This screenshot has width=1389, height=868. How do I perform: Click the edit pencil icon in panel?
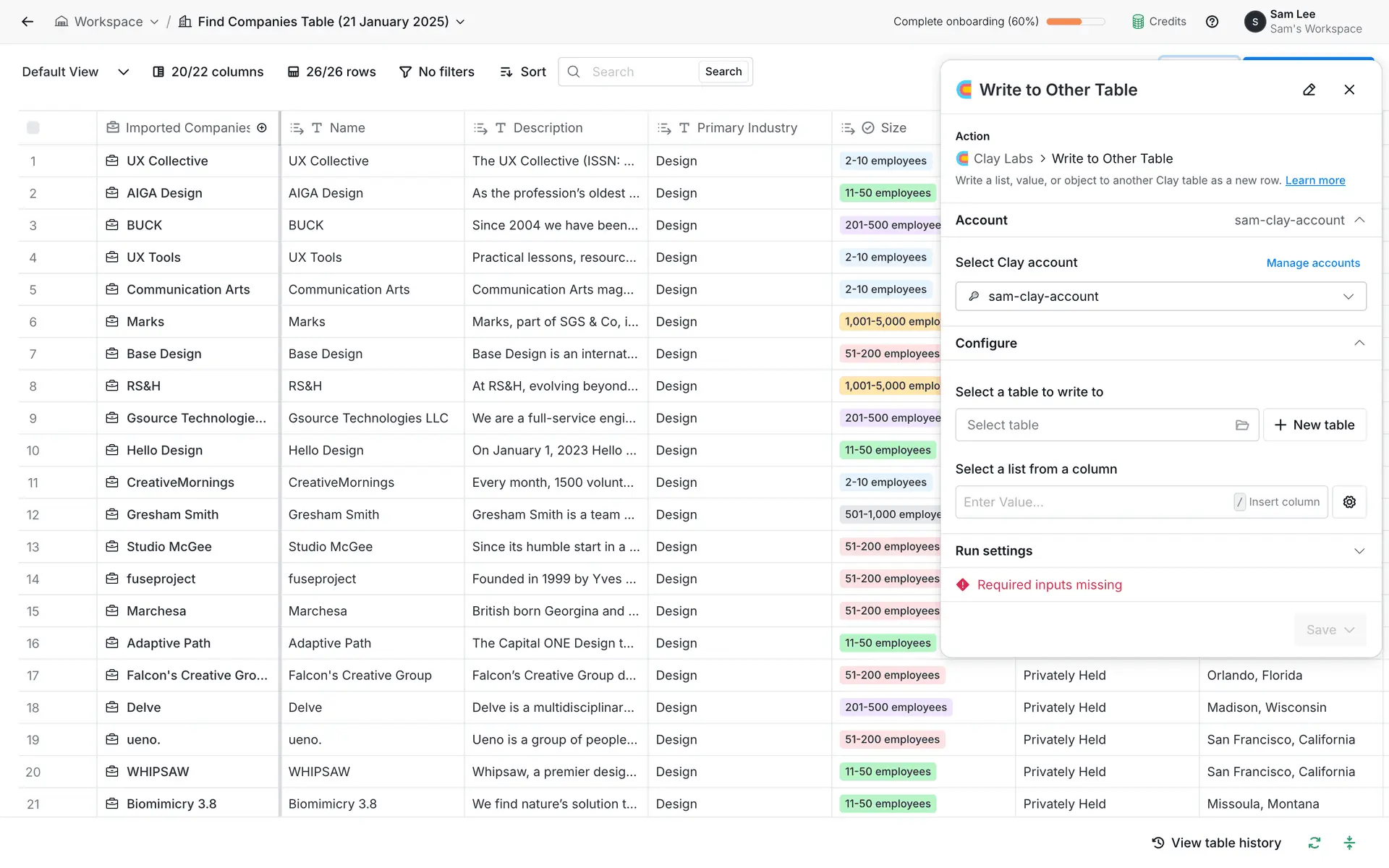(x=1309, y=90)
